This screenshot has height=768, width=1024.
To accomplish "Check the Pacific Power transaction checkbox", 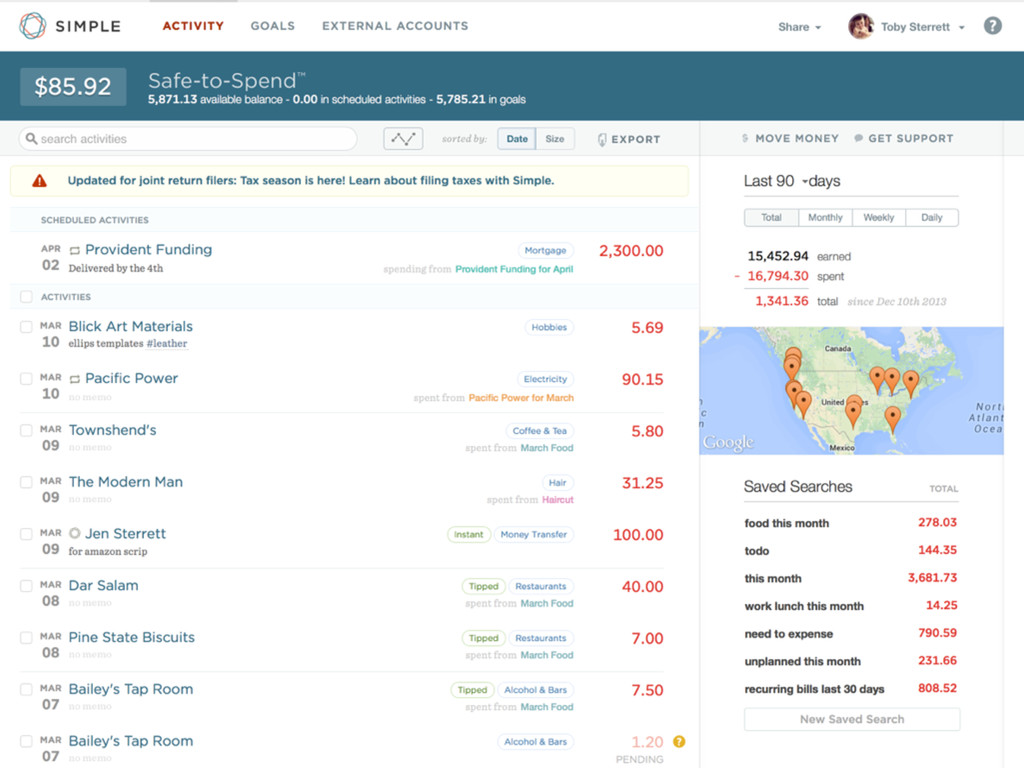I will (26, 379).
